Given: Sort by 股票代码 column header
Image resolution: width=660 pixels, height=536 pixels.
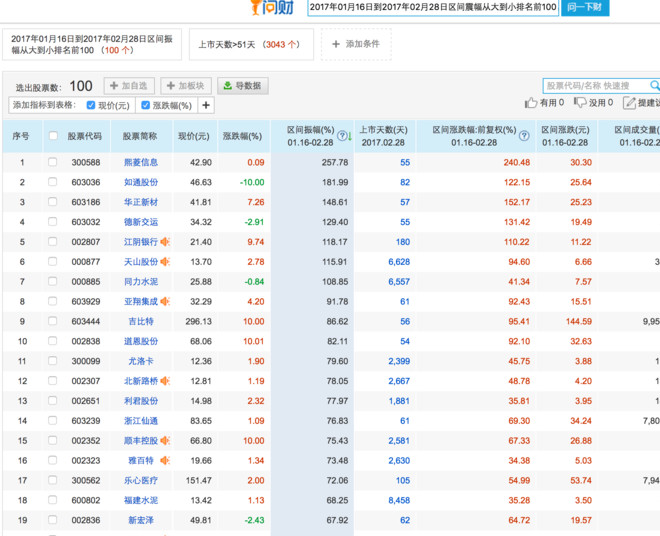Looking at the screenshot, I should point(85,136).
